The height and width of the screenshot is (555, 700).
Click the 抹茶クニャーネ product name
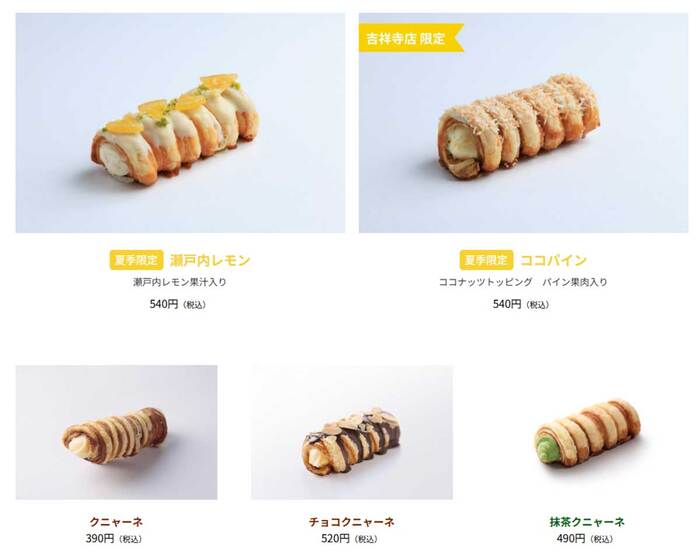587,522
